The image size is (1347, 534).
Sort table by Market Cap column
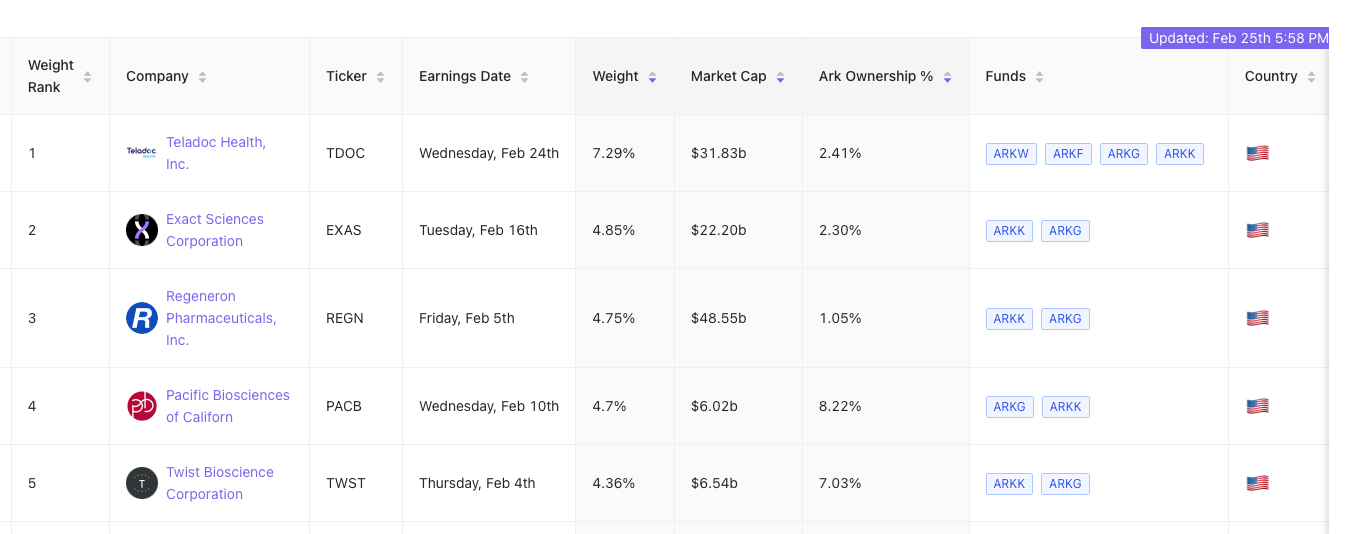pyautogui.click(x=780, y=77)
